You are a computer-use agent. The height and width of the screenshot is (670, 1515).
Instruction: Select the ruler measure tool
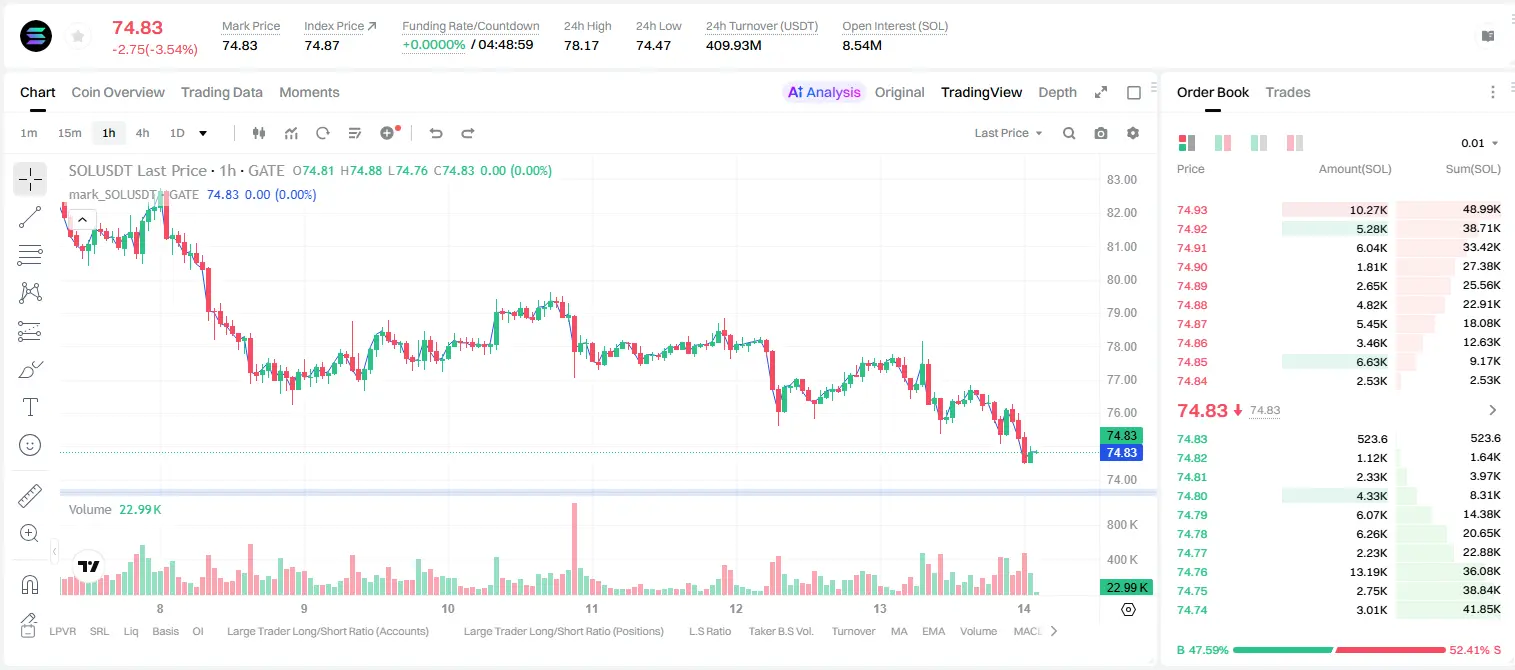pyautogui.click(x=30, y=495)
